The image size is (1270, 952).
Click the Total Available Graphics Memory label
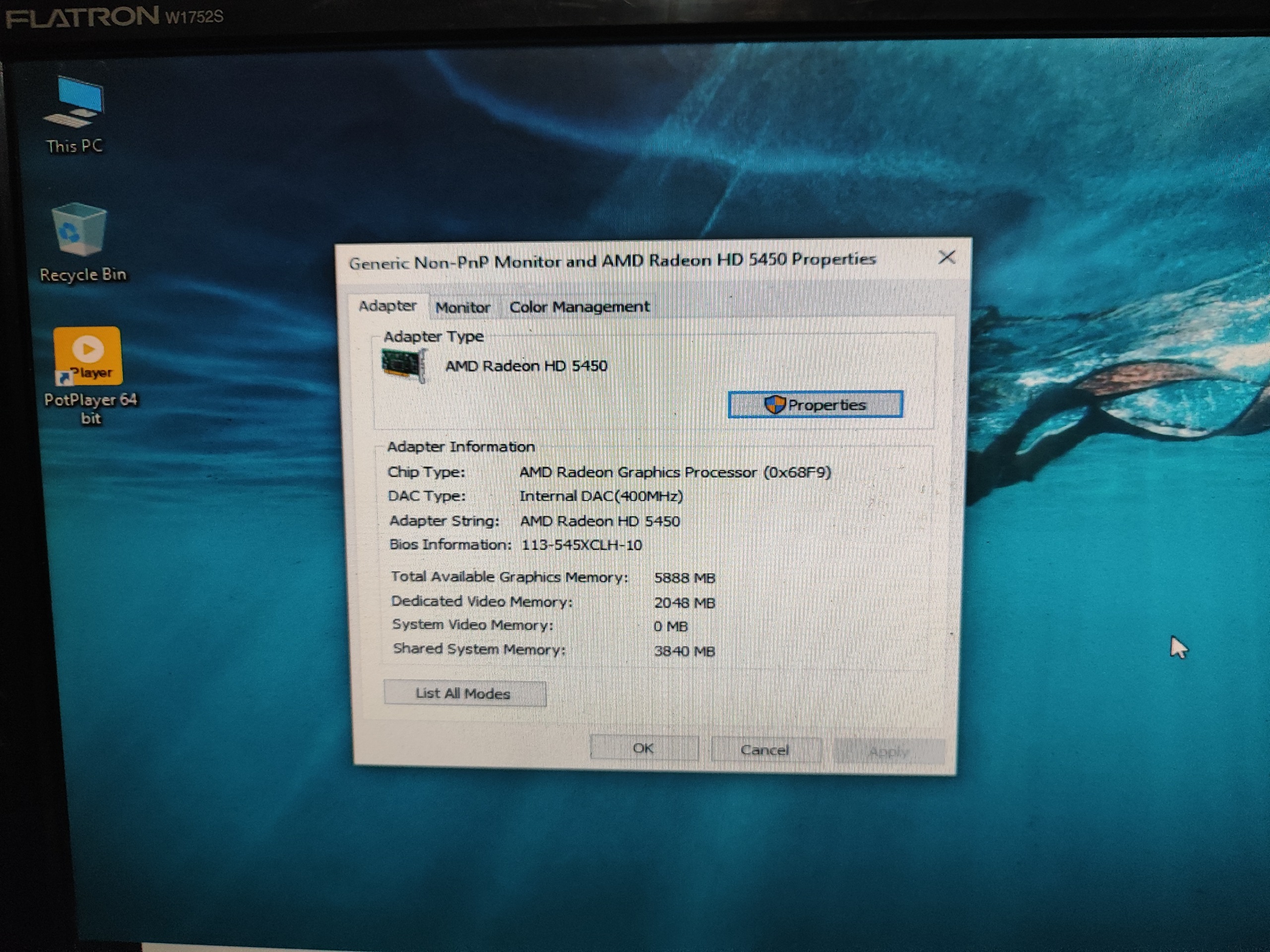click(x=509, y=577)
